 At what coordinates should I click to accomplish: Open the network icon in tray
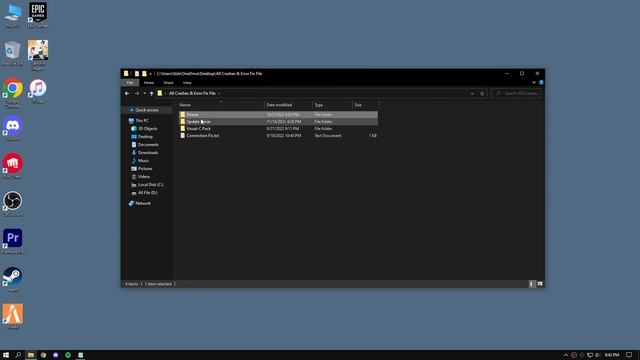590,355
